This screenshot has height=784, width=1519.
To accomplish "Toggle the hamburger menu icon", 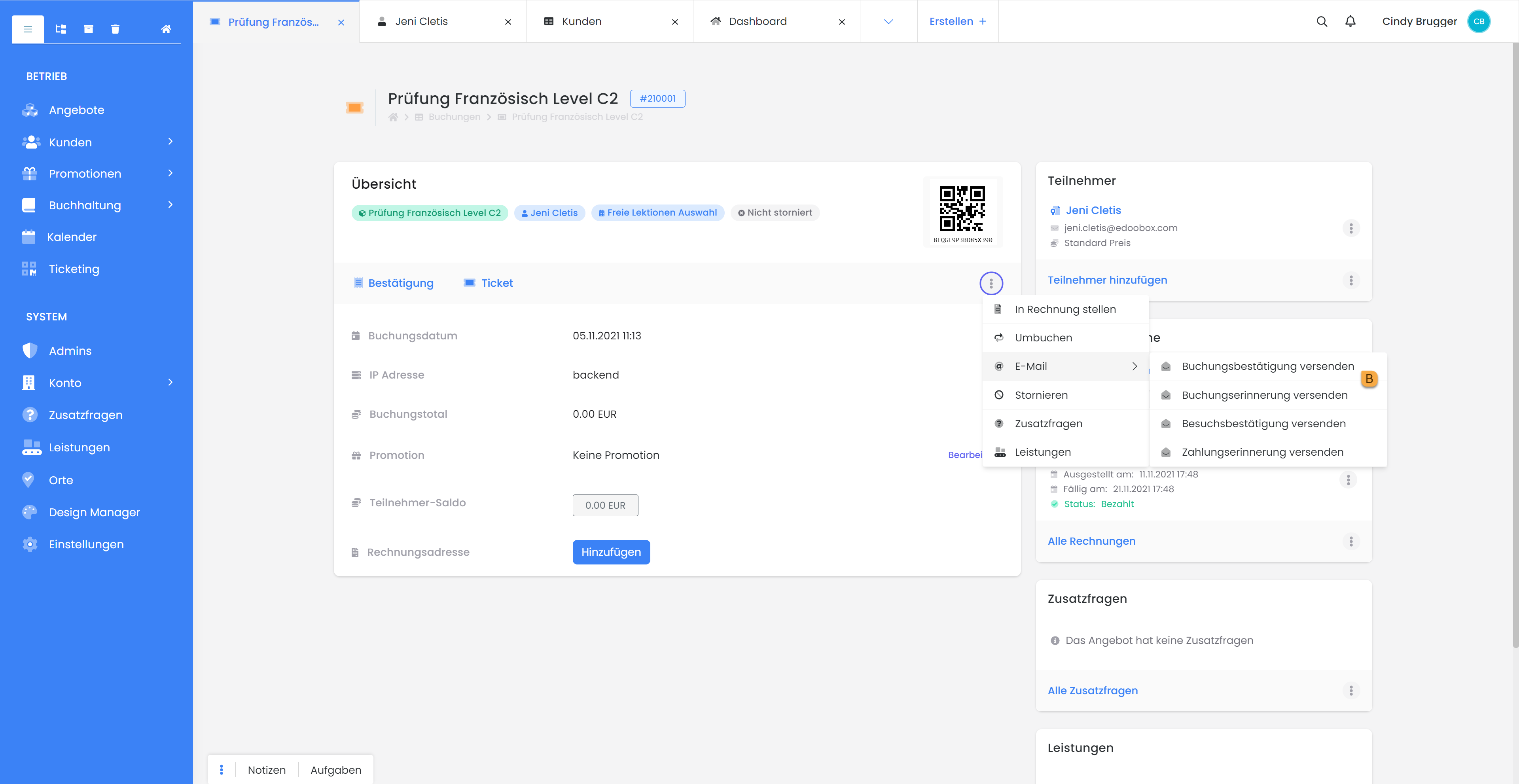I will click(x=28, y=29).
